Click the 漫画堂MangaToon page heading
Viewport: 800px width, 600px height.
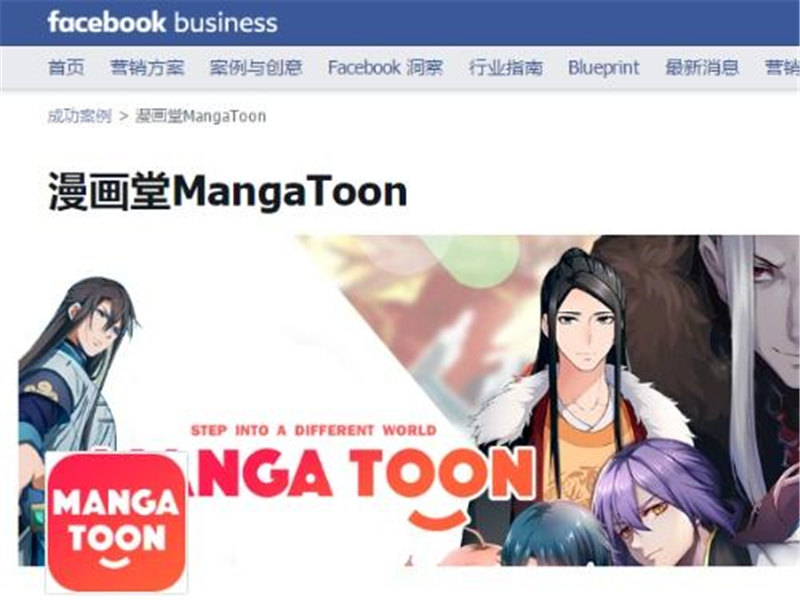tap(228, 191)
